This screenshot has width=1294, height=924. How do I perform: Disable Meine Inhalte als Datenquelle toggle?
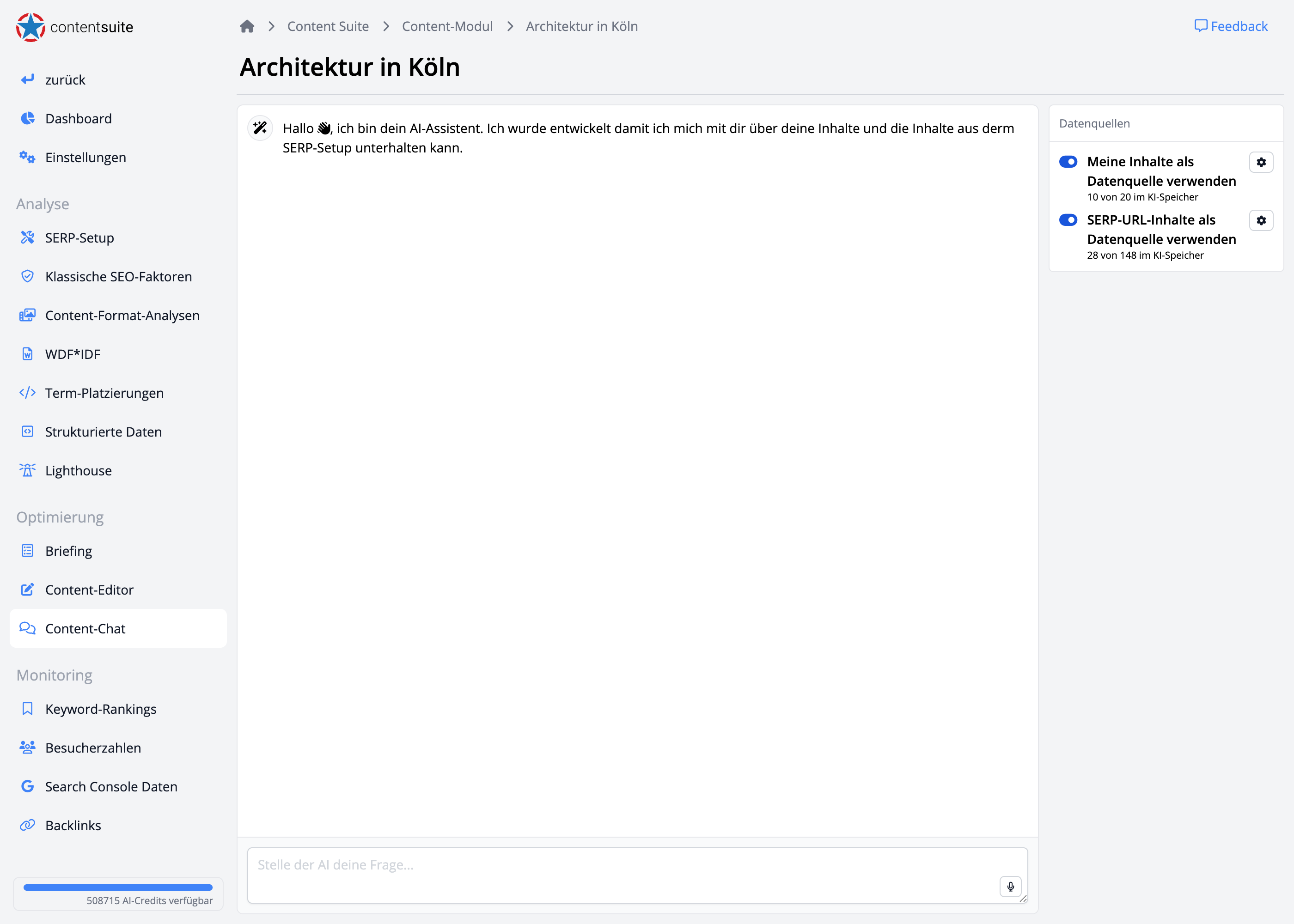(1068, 162)
